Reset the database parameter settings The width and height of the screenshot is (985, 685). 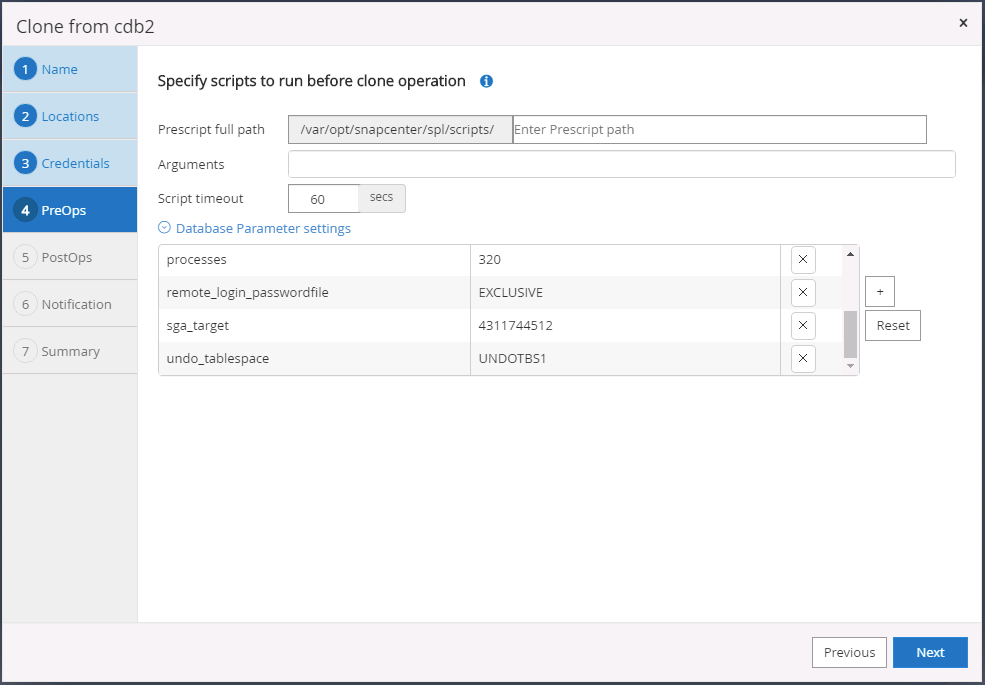point(892,326)
